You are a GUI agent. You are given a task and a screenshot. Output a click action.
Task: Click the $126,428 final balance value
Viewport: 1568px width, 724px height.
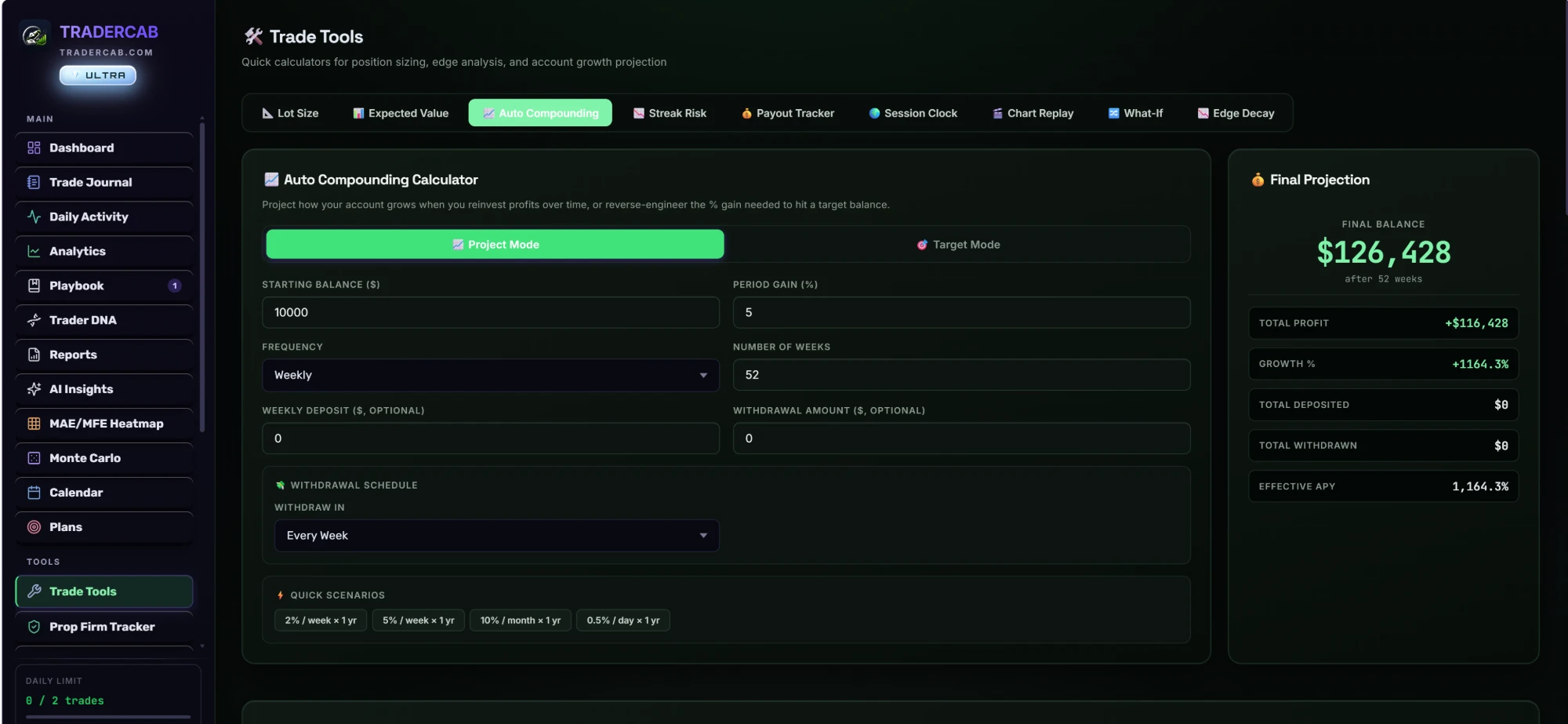click(1383, 253)
